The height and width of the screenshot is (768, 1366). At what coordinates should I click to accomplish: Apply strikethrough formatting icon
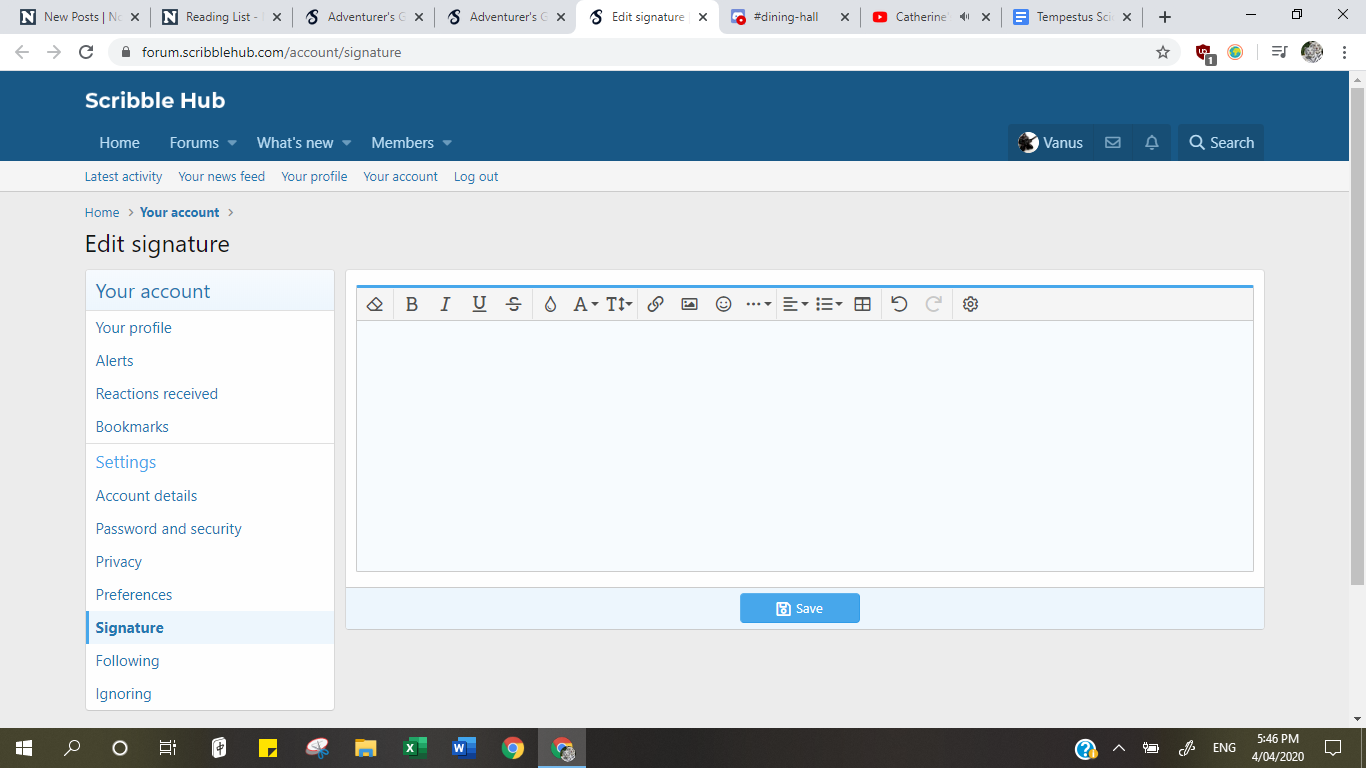513,304
